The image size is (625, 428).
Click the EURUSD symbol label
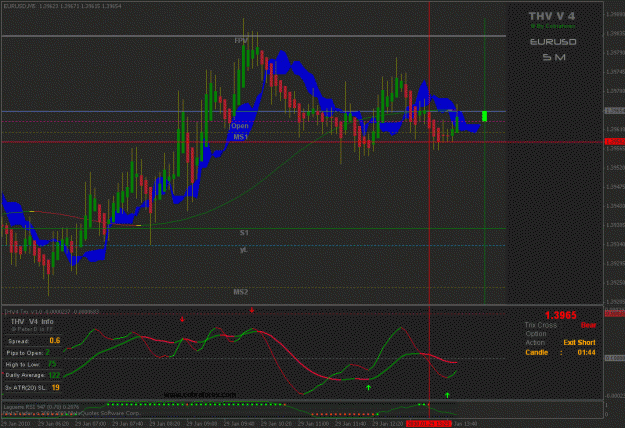click(x=553, y=42)
